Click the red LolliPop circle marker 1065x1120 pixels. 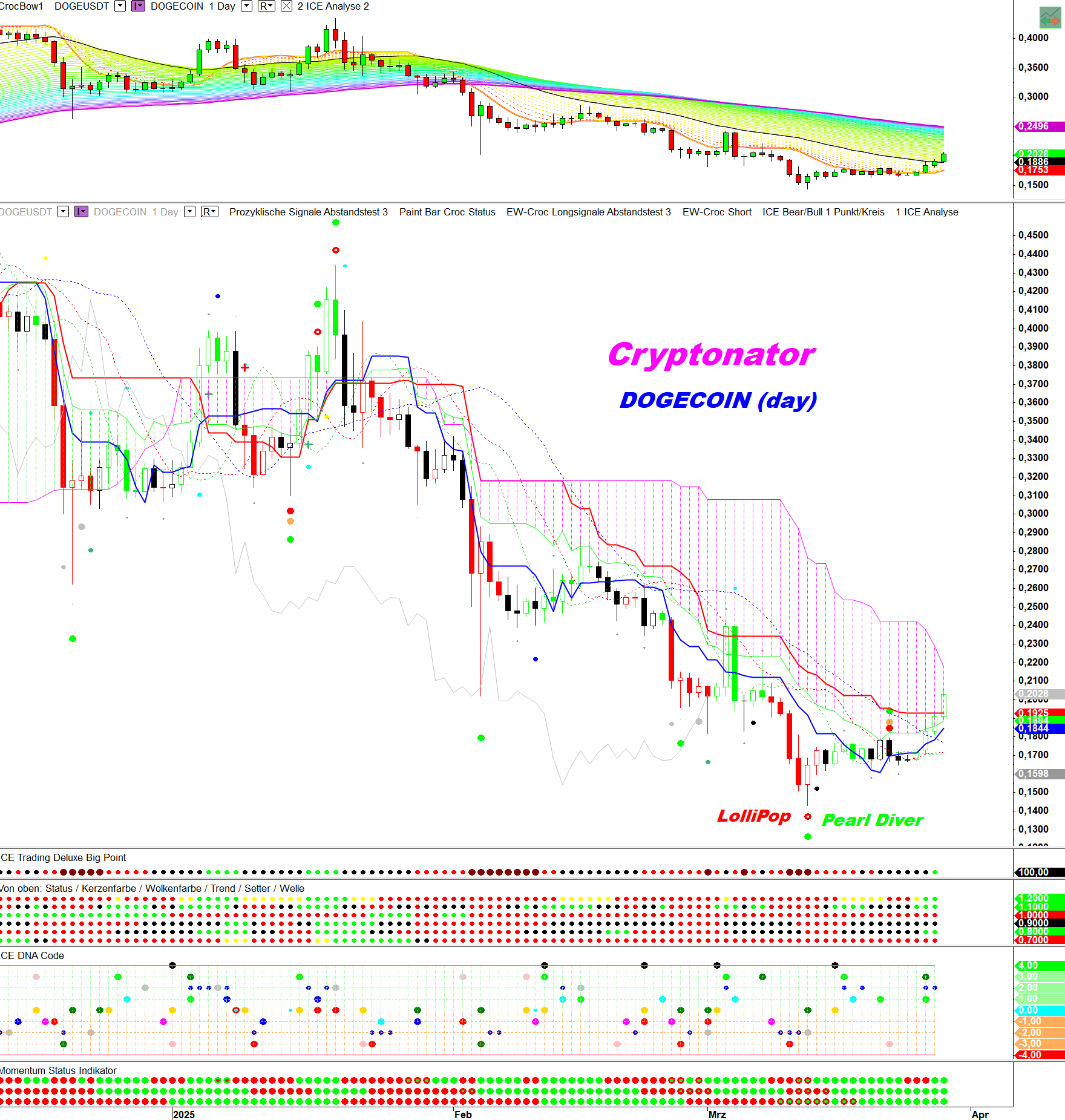(x=808, y=817)
